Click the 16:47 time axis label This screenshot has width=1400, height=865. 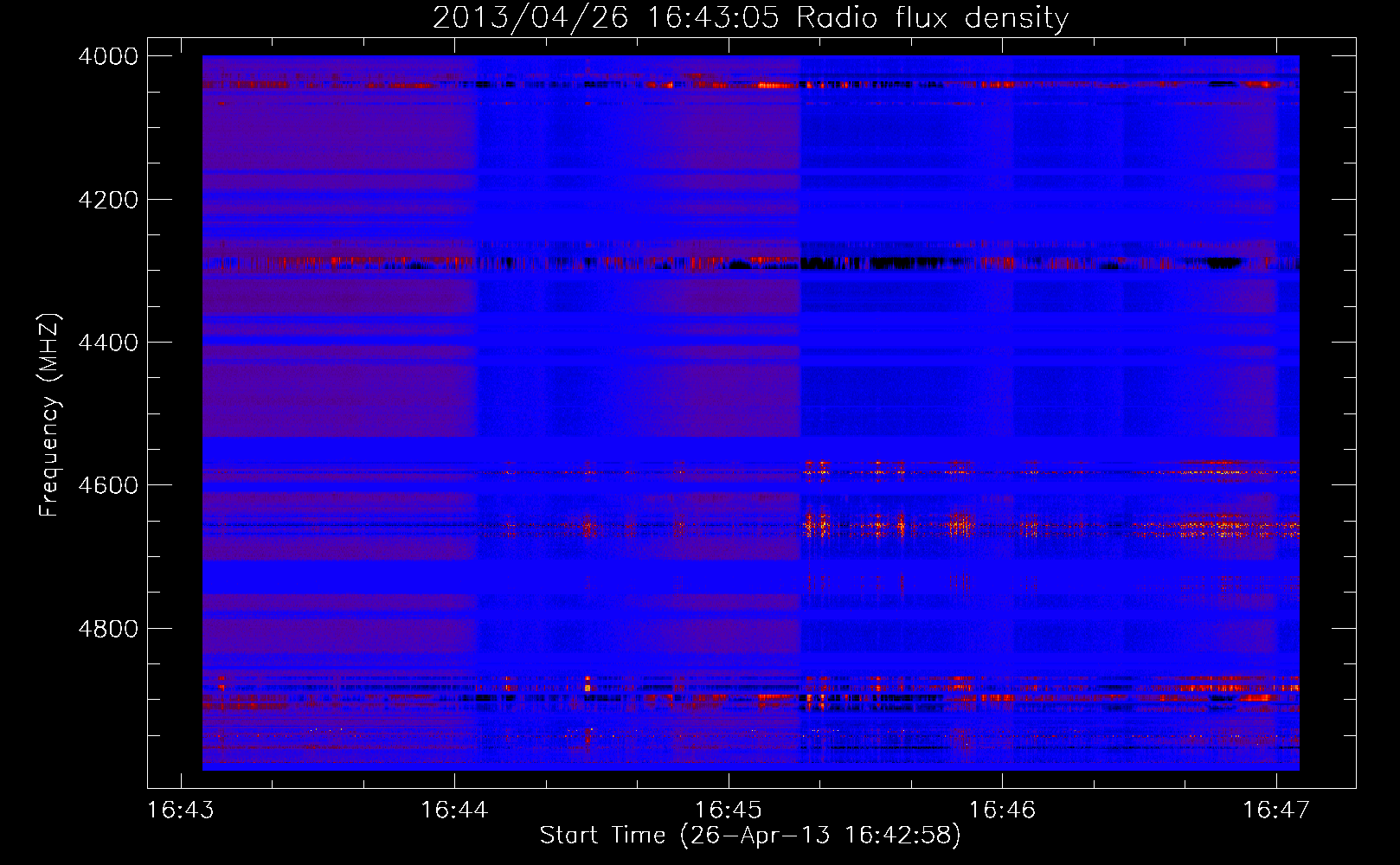1276,811
